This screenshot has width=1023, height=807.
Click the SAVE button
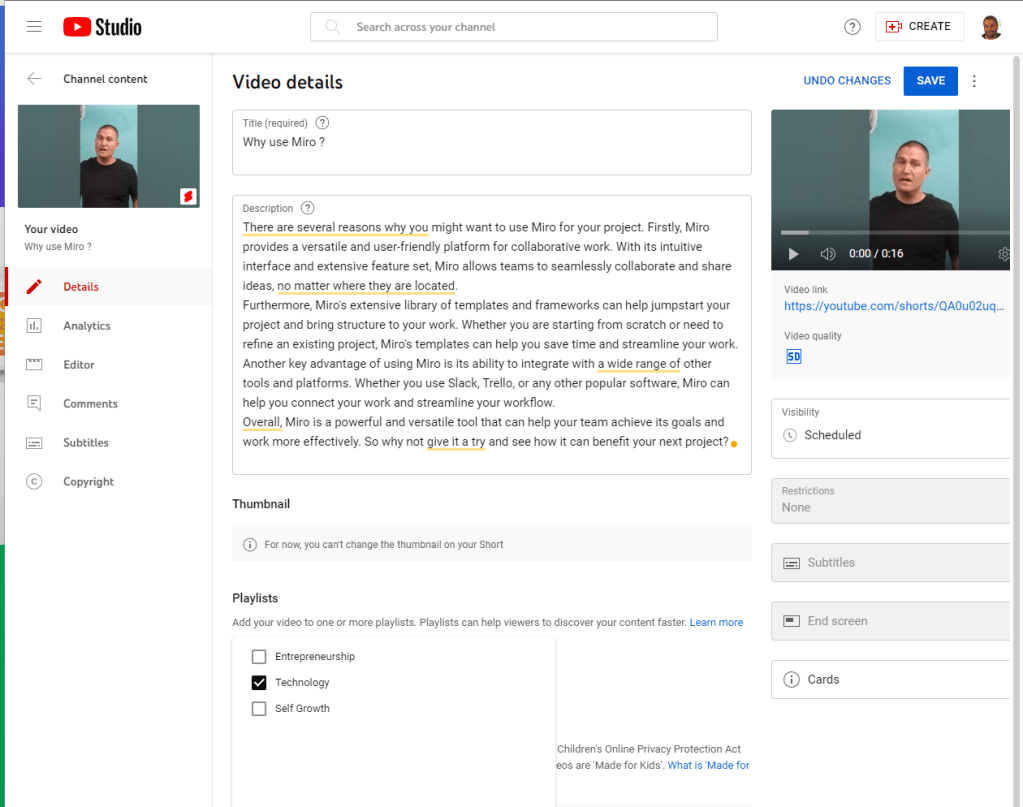[930, 81]
